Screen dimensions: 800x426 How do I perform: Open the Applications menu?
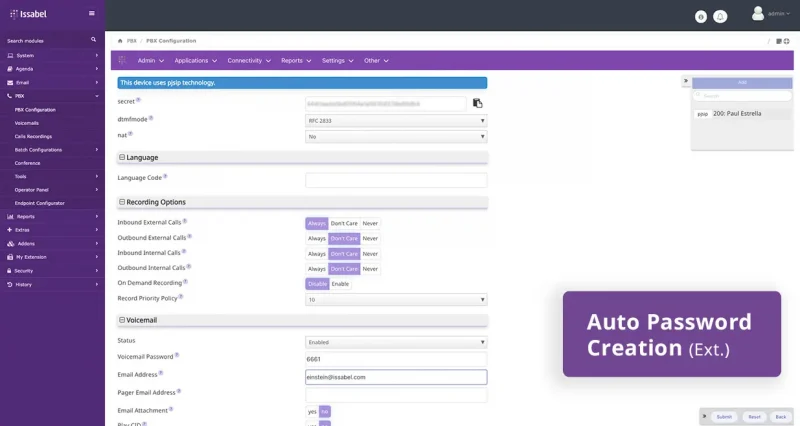[194, 61]
